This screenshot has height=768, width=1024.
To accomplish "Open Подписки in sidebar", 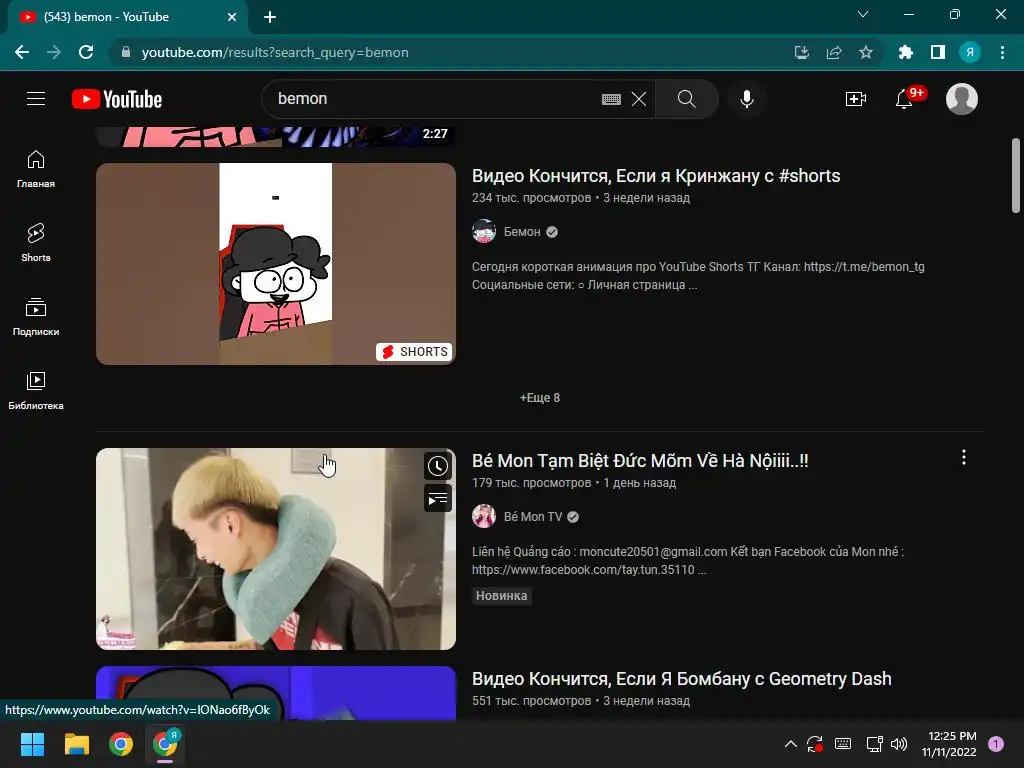I will click(x=36, y=317).
